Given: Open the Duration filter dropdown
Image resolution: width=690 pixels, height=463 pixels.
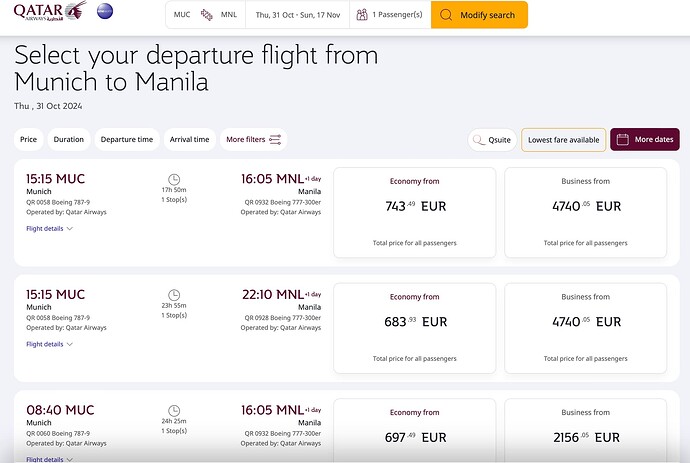Looking at the screenshot, I should pos(69,140).
